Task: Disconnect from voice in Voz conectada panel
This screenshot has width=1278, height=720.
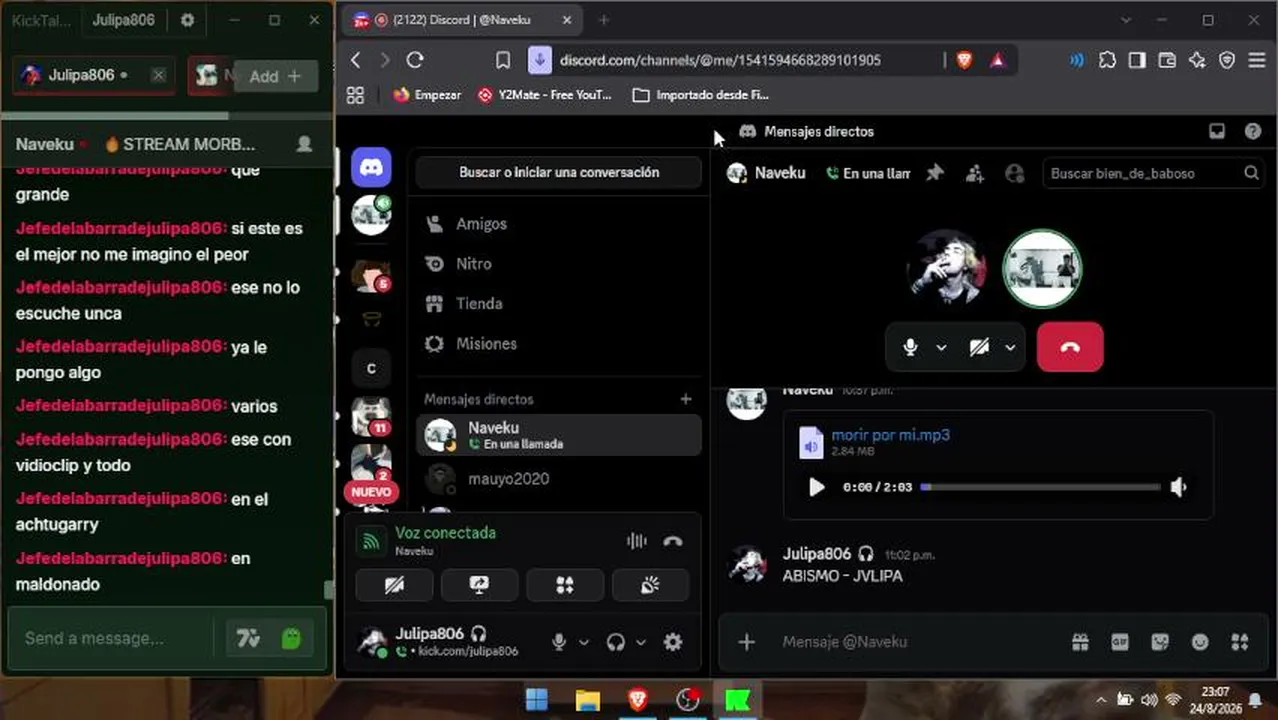Action: [x=673, y=541]
